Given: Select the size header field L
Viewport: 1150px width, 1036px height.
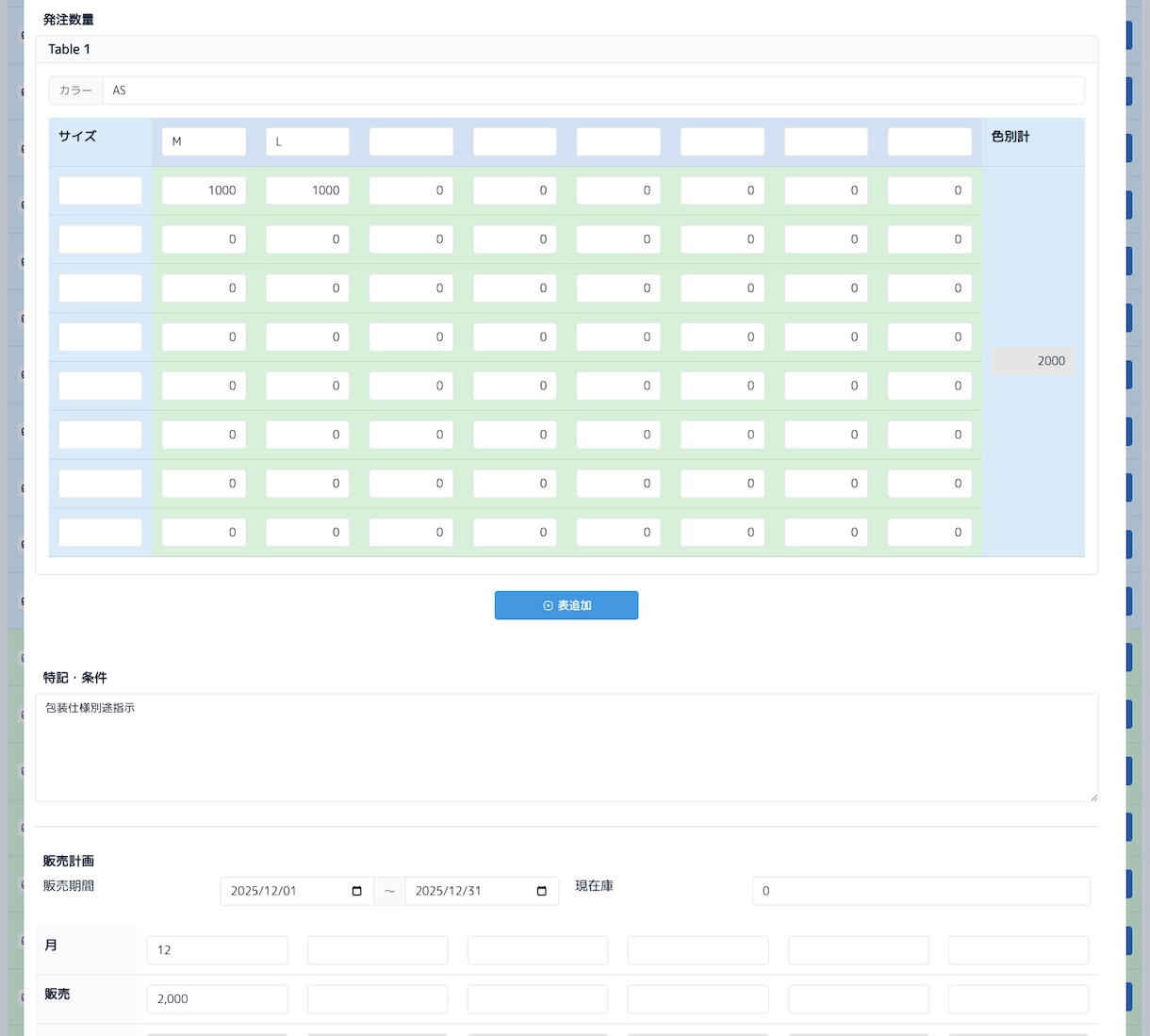Looking at the screenshot, I should pos(307,141).
